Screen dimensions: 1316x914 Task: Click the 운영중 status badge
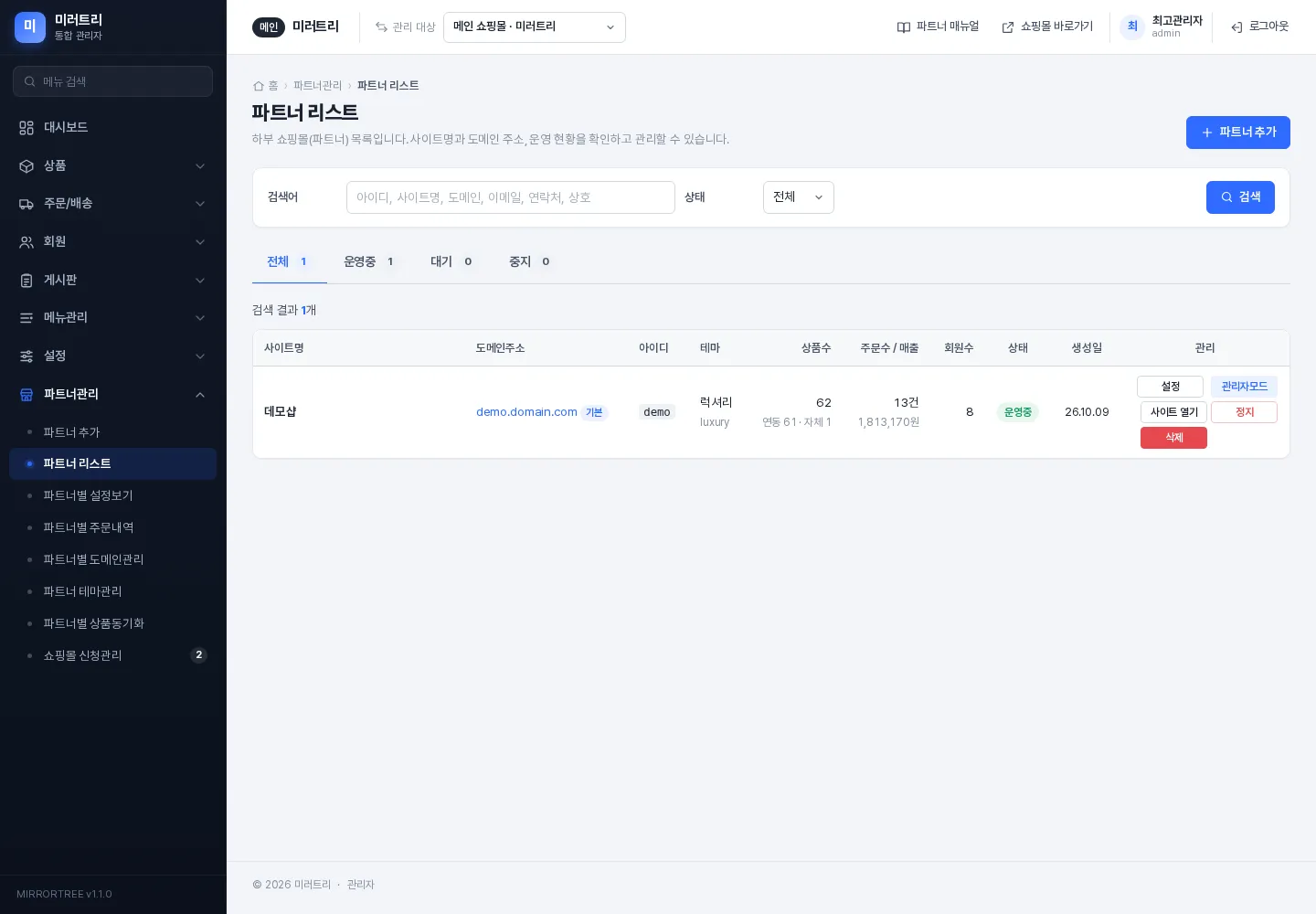pyautogui.click(x=1017, y=412)
